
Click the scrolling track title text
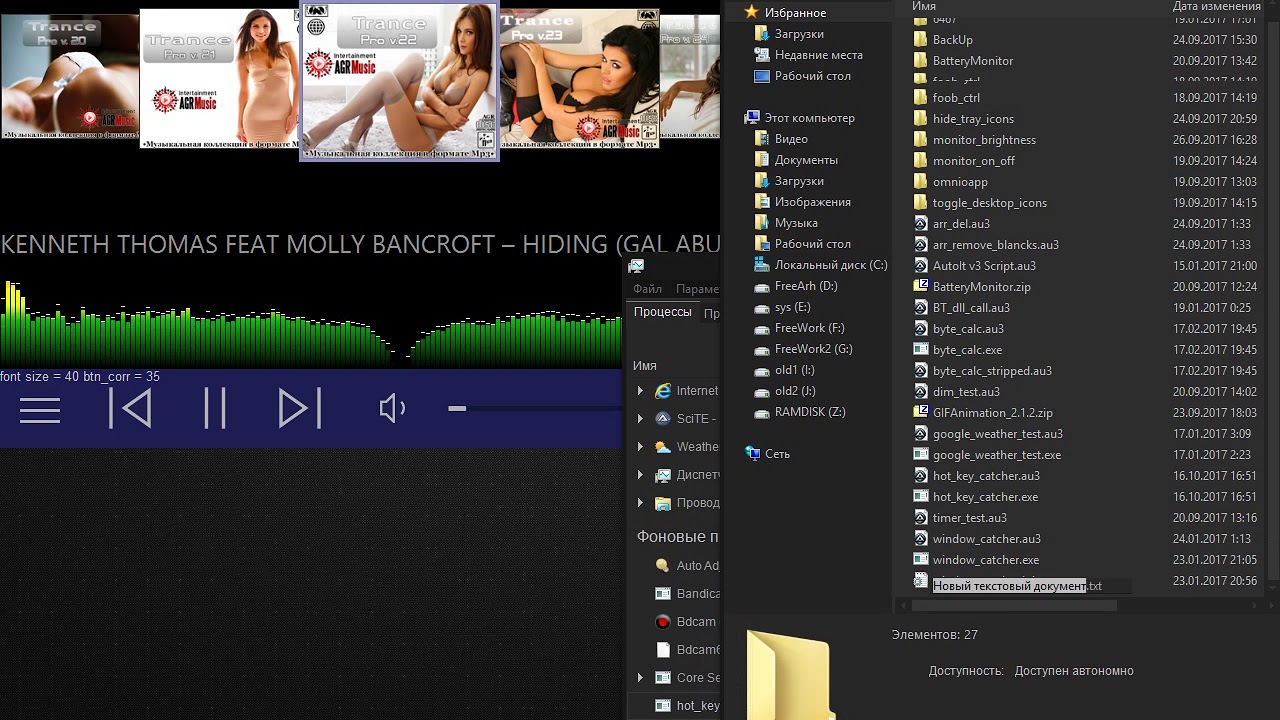tap(360, 245)
